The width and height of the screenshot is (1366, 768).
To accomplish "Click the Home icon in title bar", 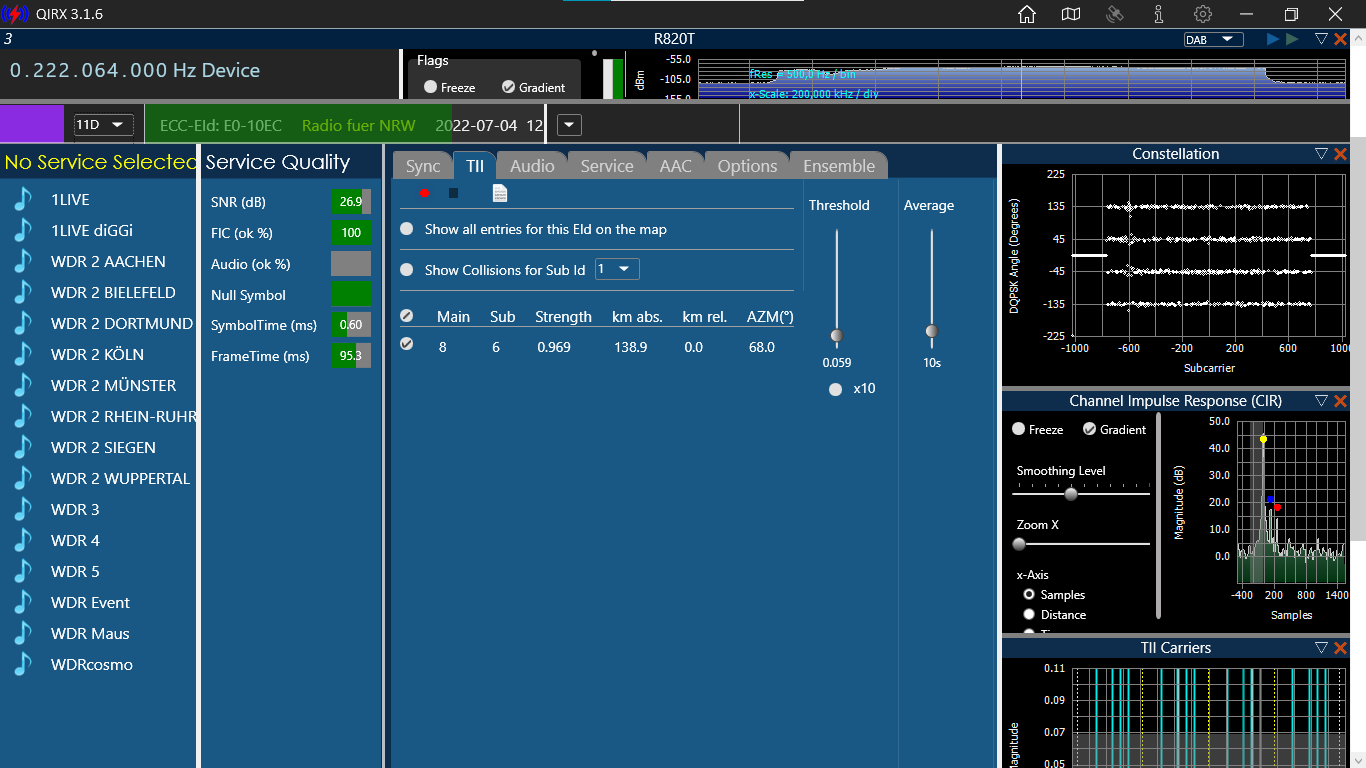I will pyautogui.click(x=1026, y=14).
